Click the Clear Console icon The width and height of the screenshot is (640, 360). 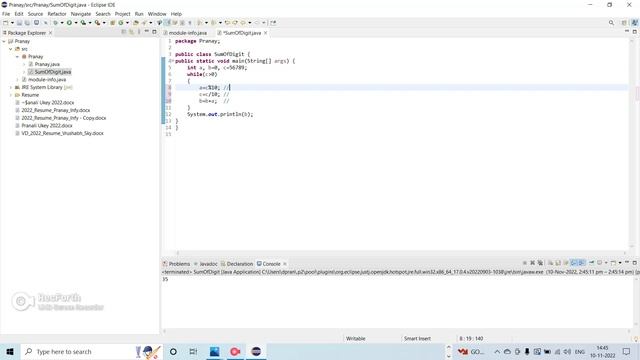[x=551, y=263]
